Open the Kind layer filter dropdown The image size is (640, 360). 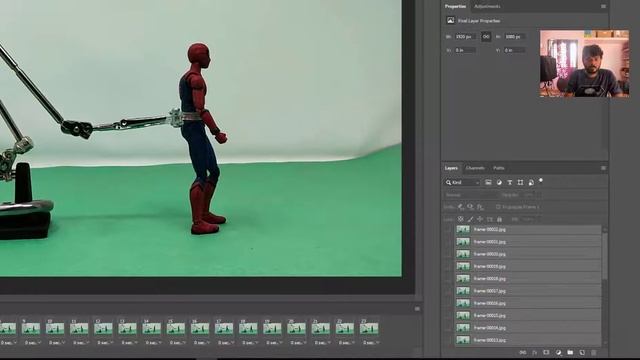462,182
